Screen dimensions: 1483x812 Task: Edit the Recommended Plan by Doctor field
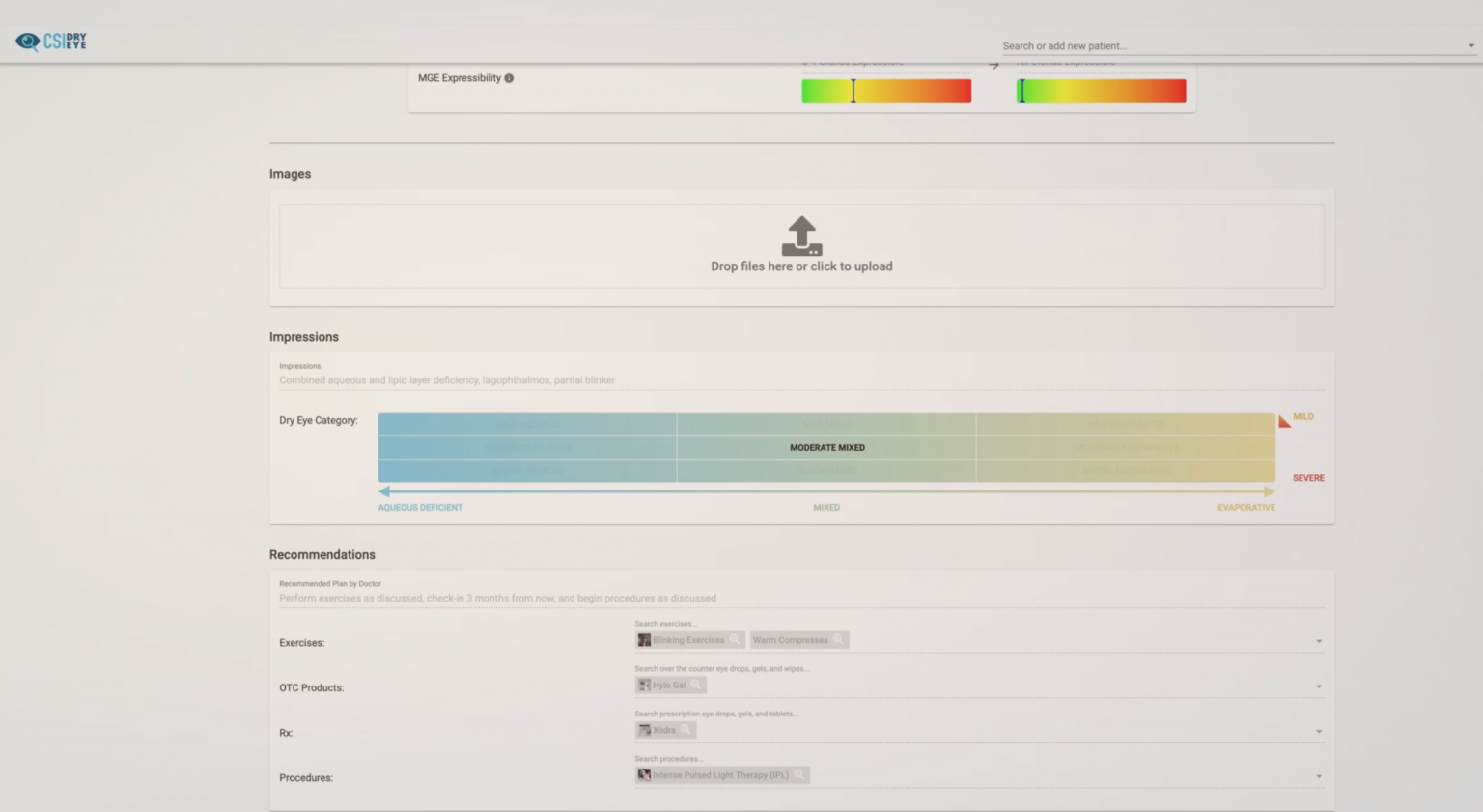point(801,598)
